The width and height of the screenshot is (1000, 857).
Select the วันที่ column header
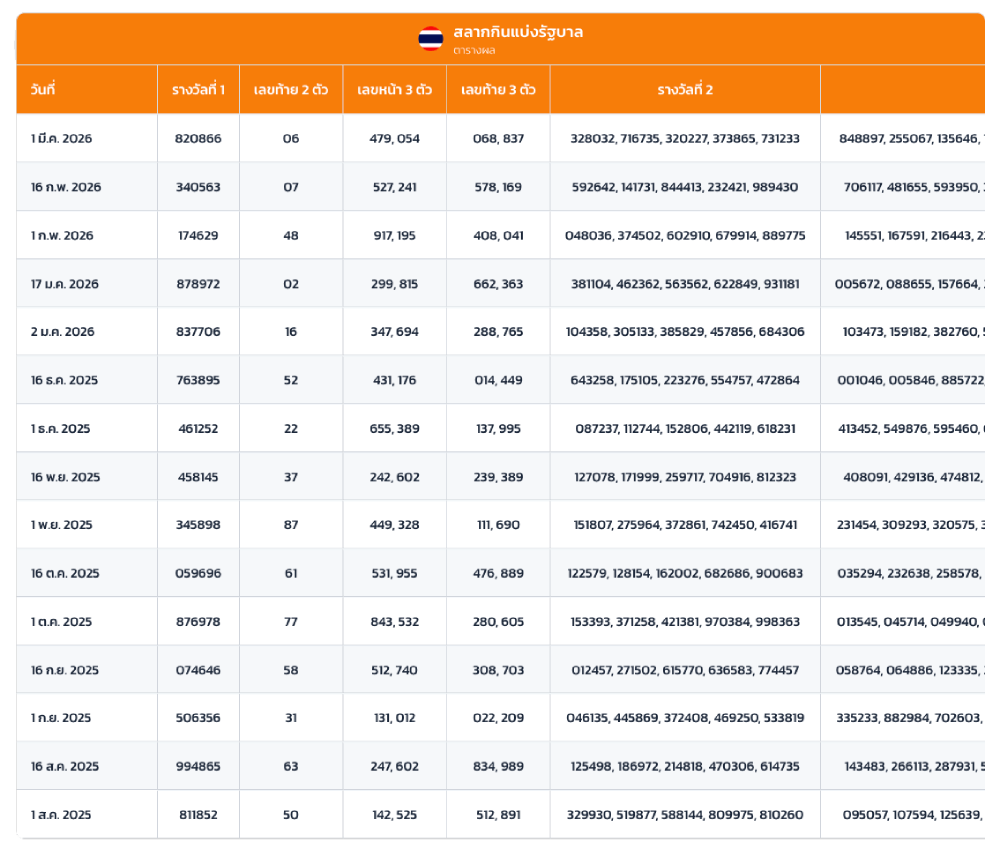[x=43, y=90]
